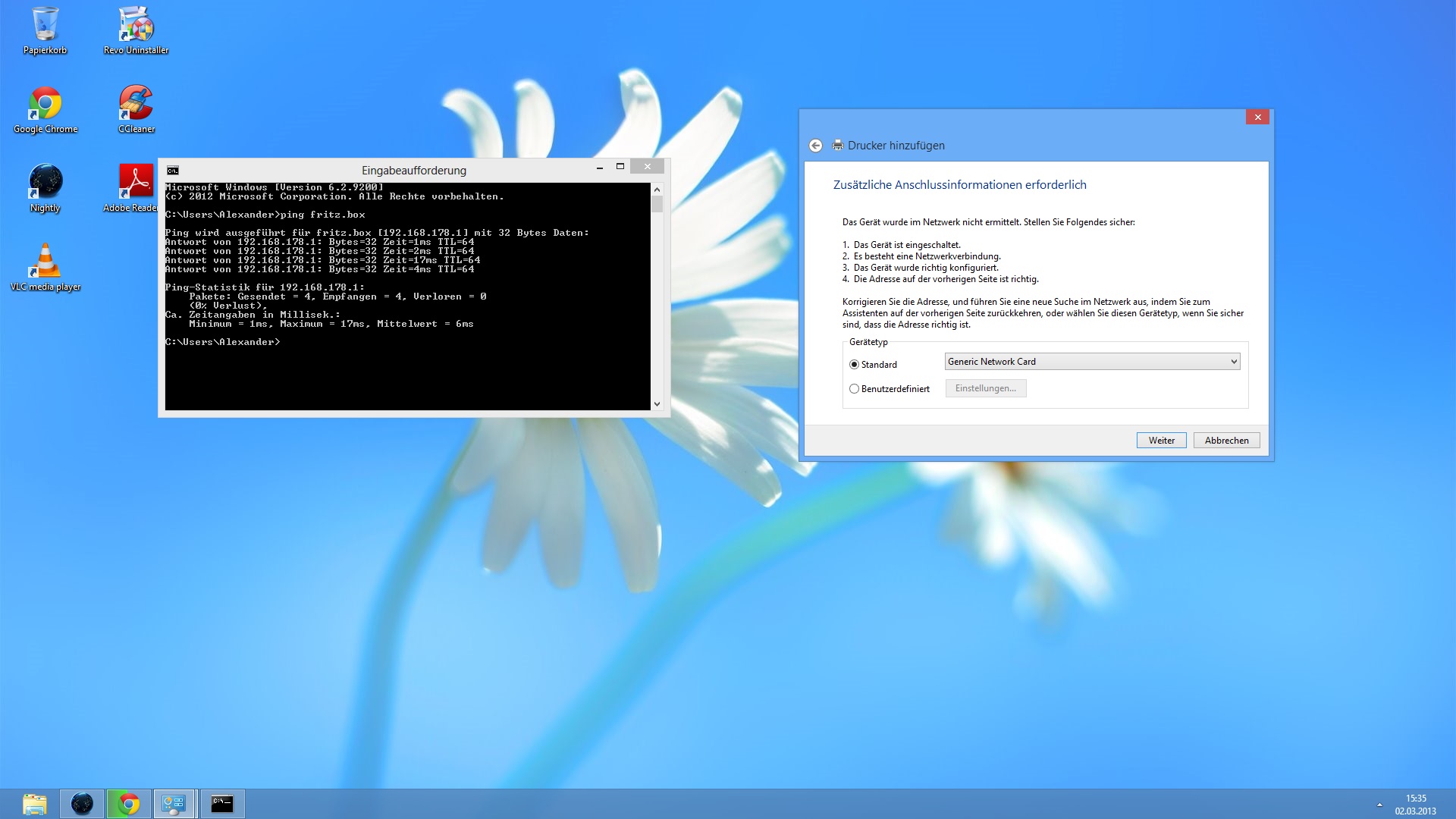Open File Explorer from the taskbar
The height and width of the screenshot is (819, 1456).
[35, 804]
